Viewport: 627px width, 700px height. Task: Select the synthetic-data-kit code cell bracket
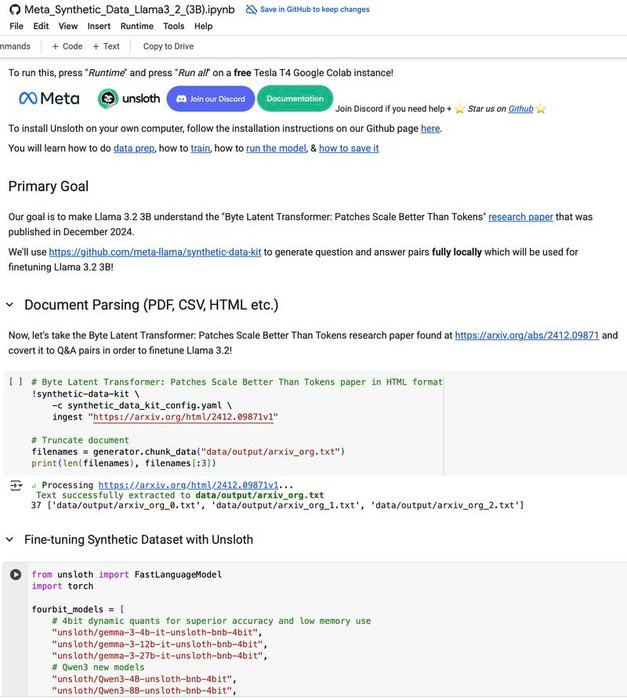click(15, 381)
